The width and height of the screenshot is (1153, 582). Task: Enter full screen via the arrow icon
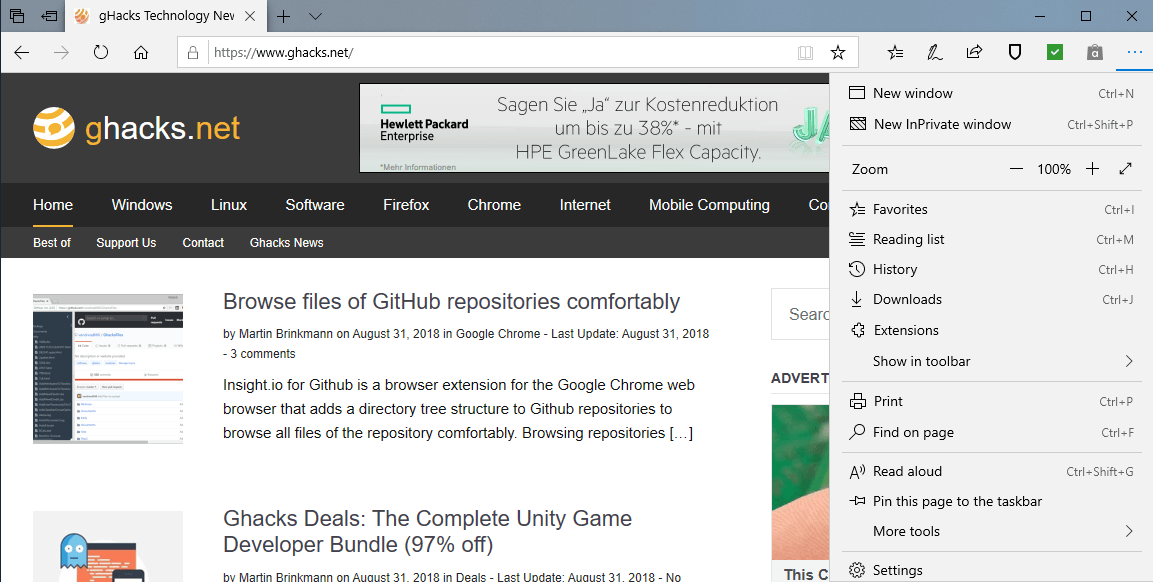[x=1125, y=168]
